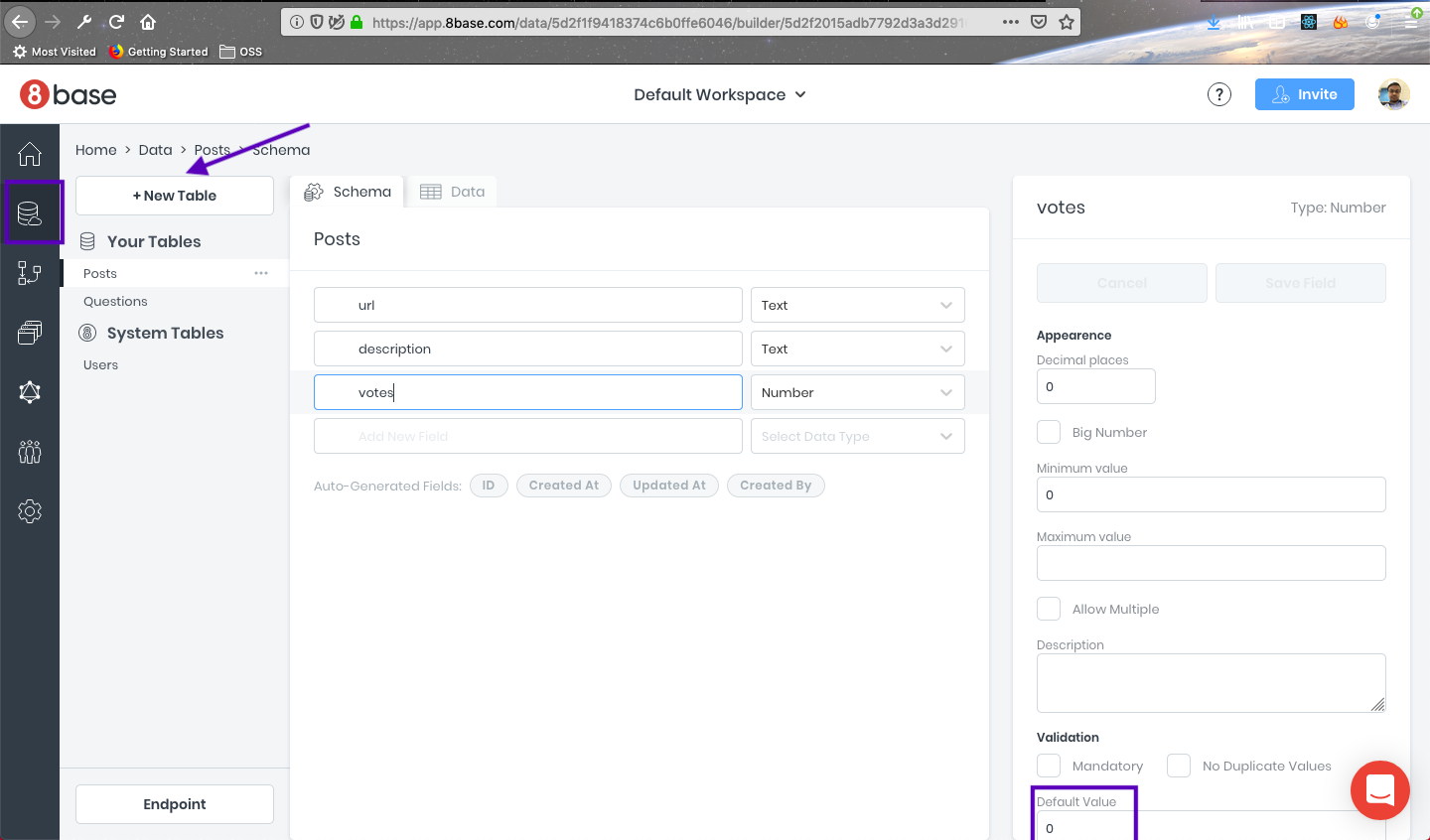Click the Invite button
The image size is (1430, 840).
click(x=1305, y=94)
